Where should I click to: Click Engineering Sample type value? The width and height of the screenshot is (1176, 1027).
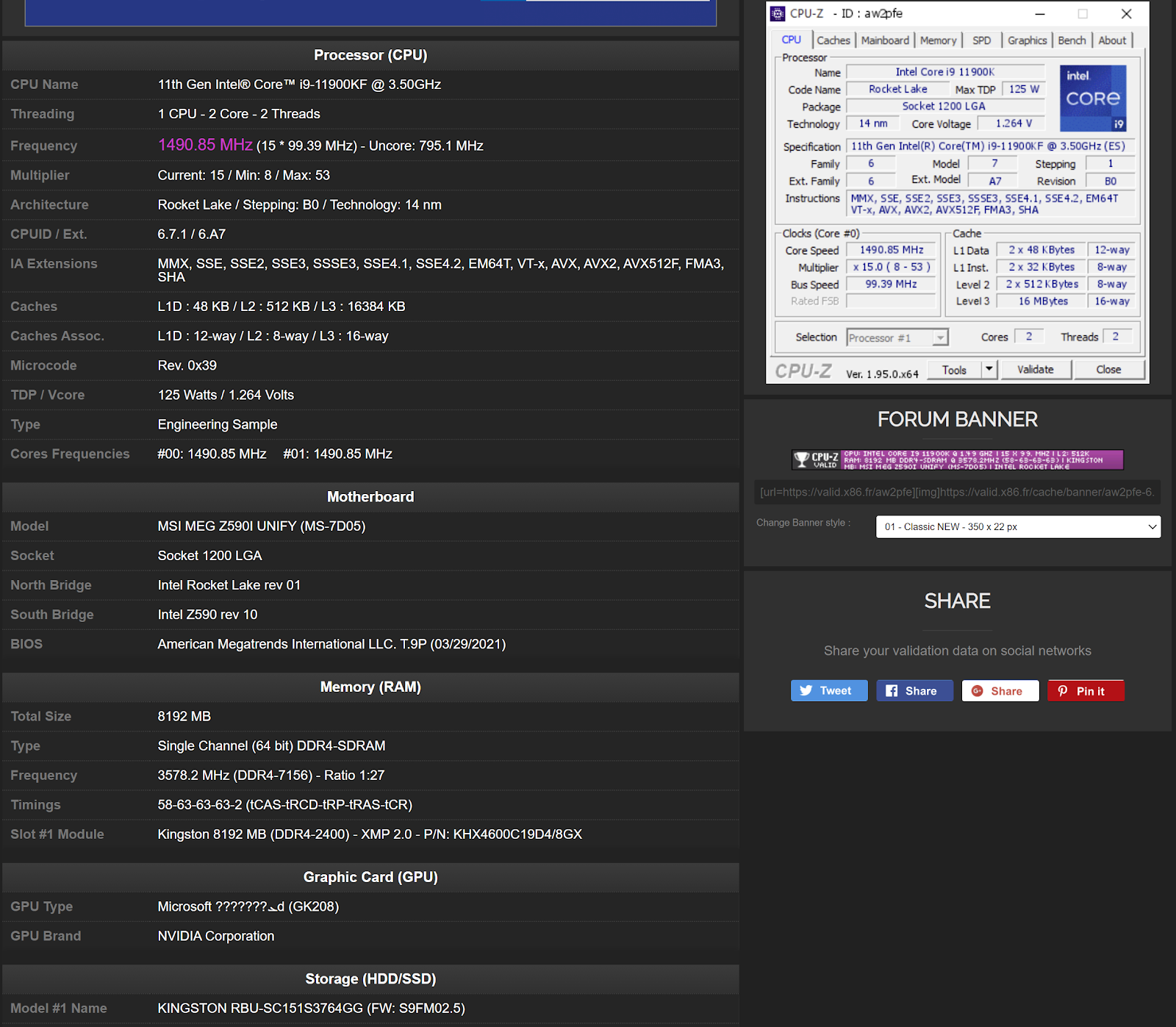[218, 425]
